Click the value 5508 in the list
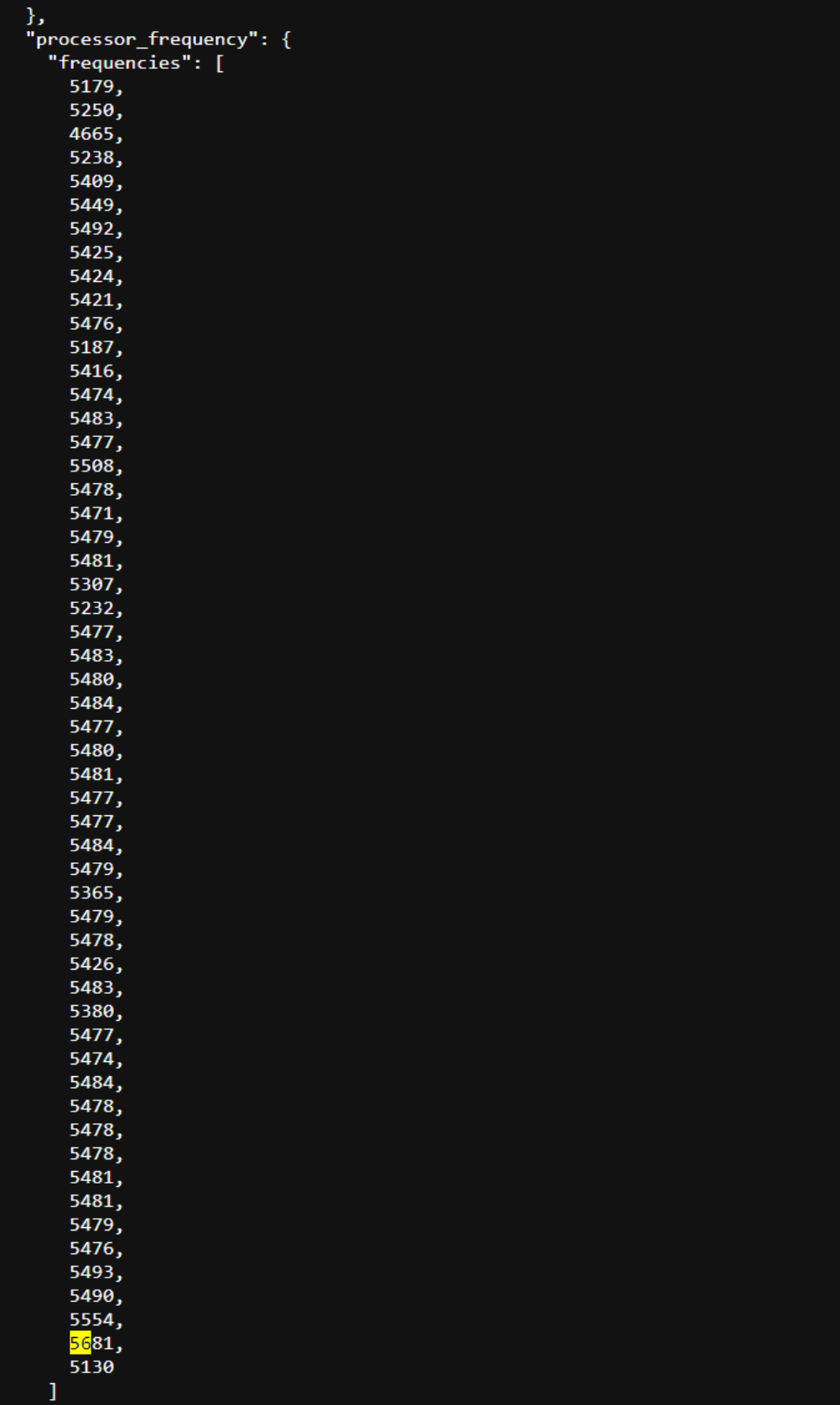 click(91, 466)
